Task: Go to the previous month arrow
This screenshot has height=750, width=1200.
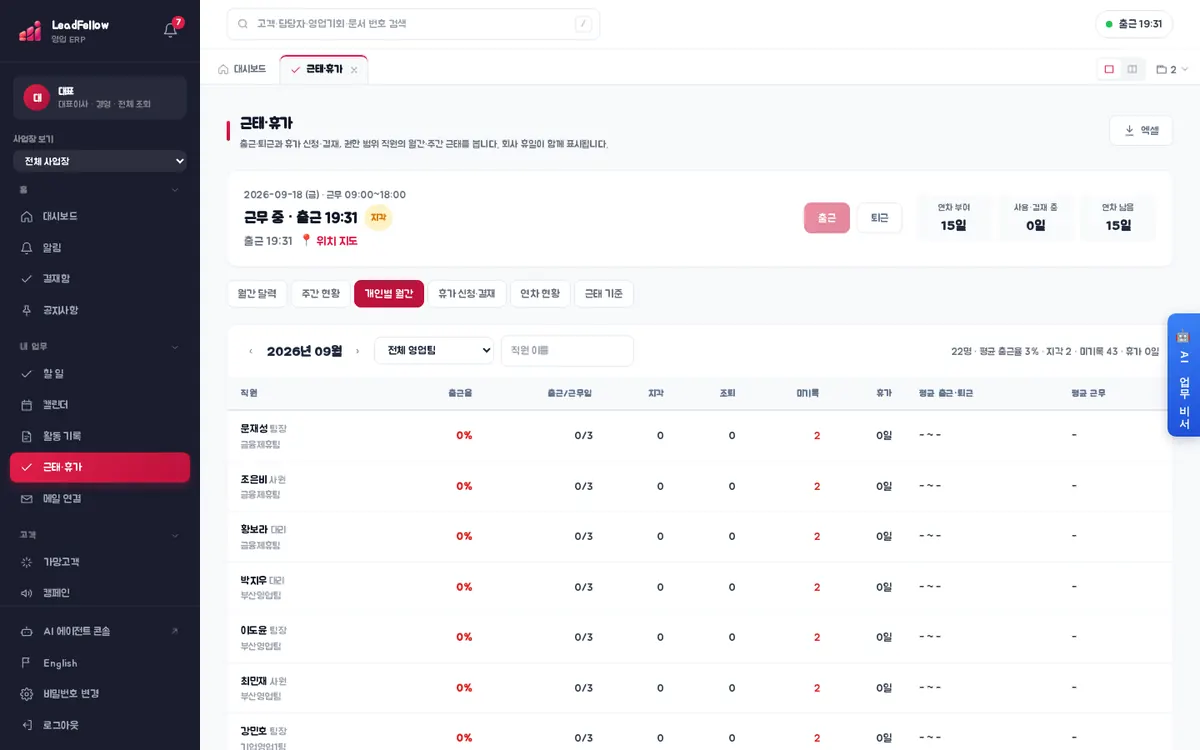Action: click(x=251, y=351)
